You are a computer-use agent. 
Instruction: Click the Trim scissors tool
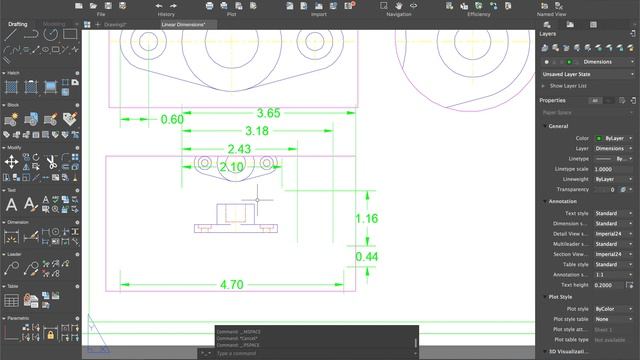tap(51, 162)
